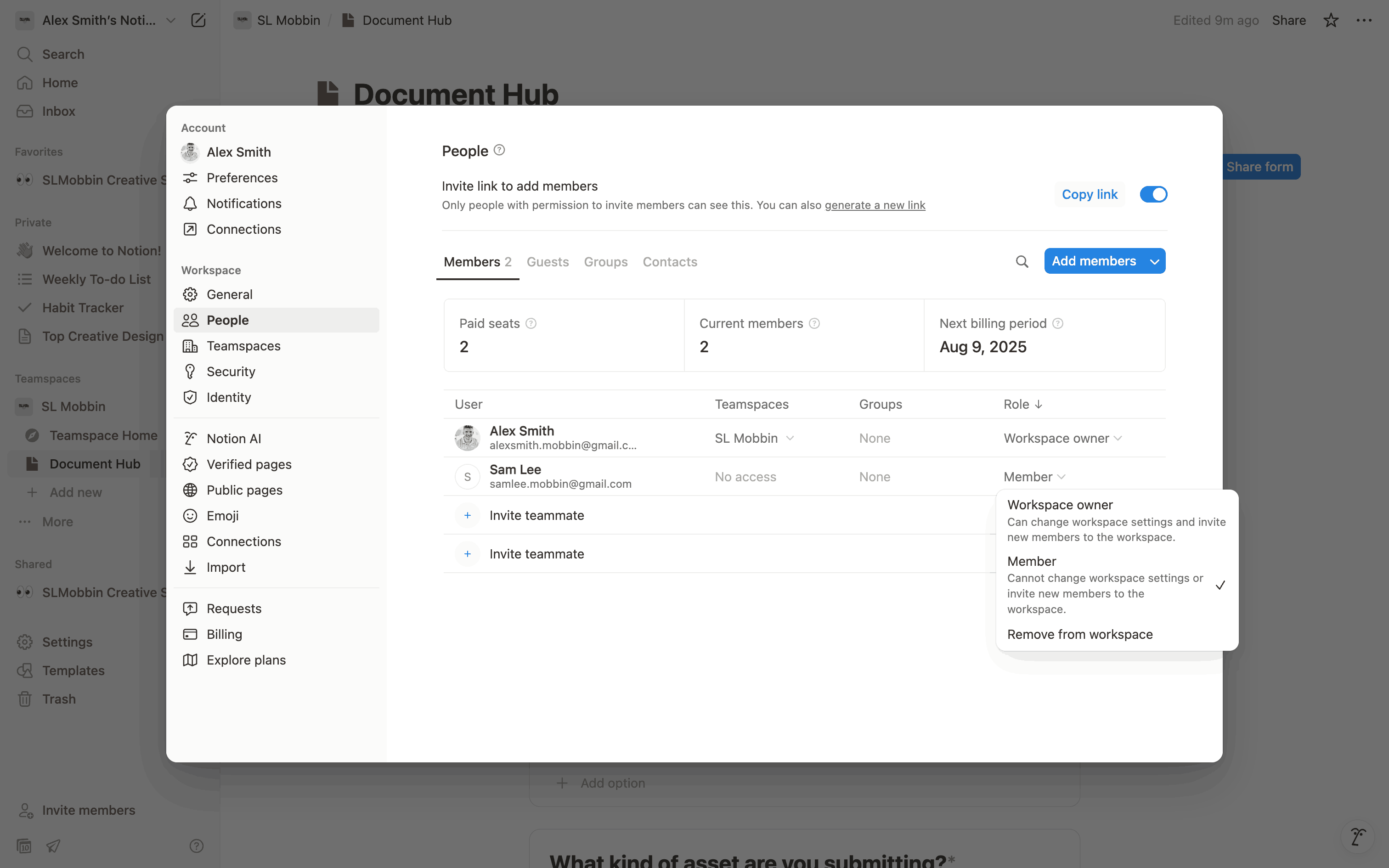
Task: Click plus icon beside first Invite teammate
Action: [467, 515]
